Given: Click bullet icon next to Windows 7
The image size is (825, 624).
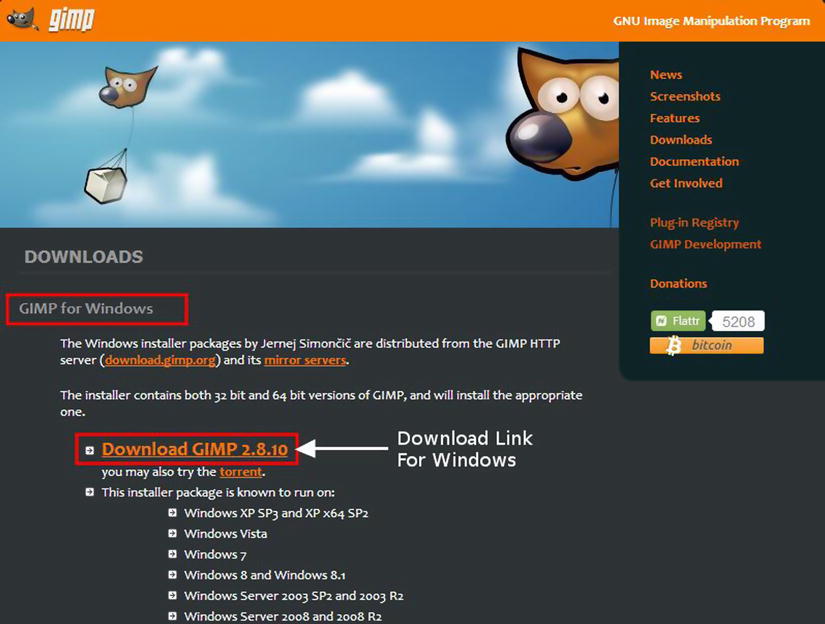Looking at the screenshot, I should pyautogui.click(x=173, y=553).
